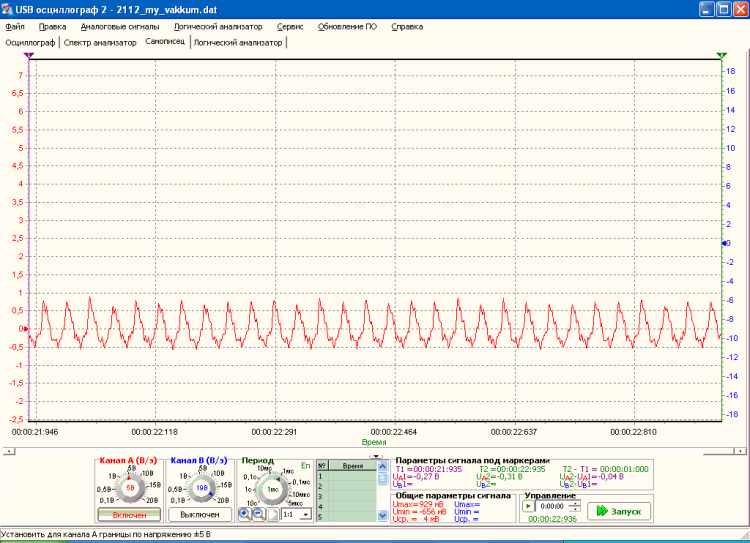The image size is (750, 543).
Task: Click the En language indicator
Action: 305,465
